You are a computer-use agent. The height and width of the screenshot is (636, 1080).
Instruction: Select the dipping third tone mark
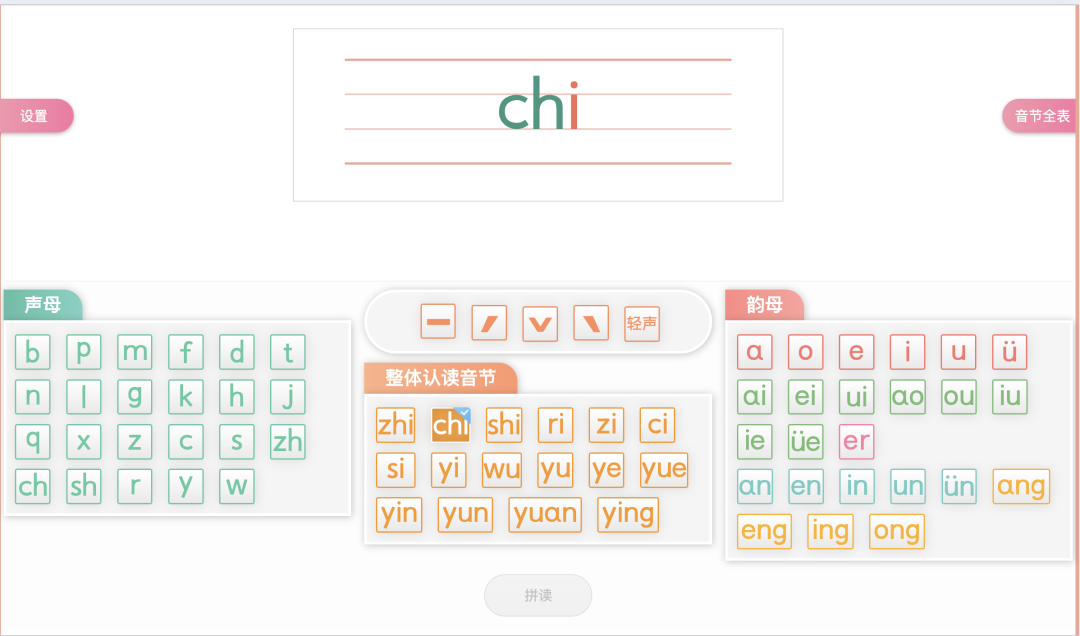539,321
